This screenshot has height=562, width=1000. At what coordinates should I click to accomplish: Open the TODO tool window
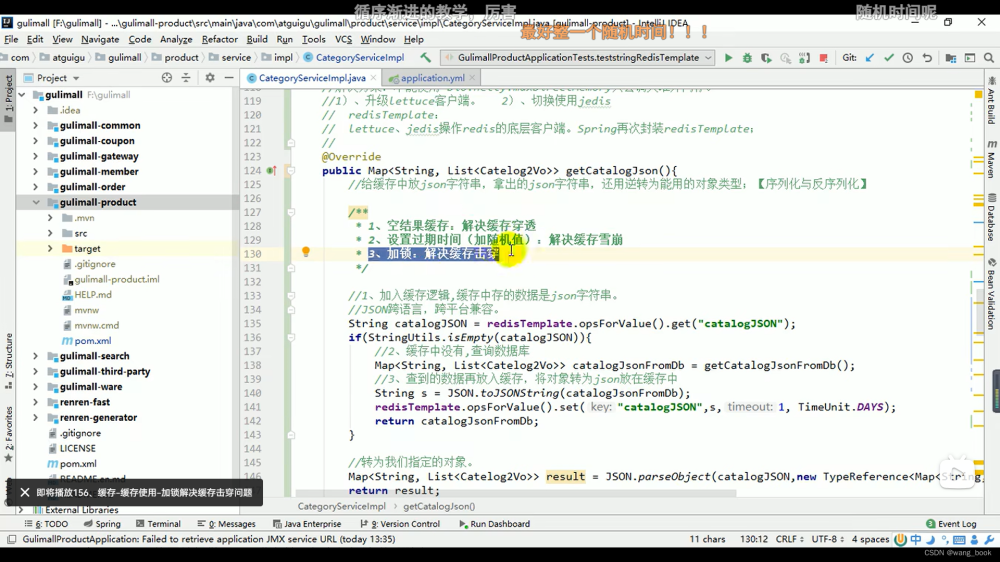tap(46, 524)
